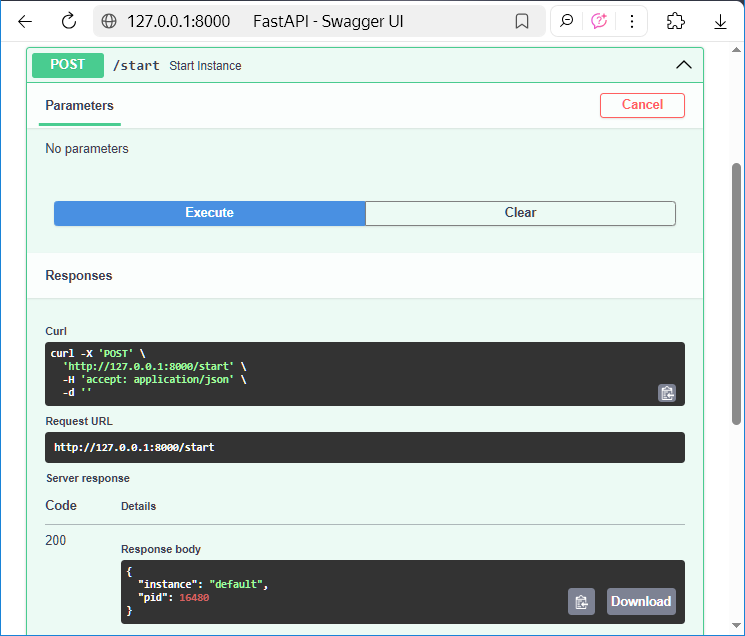Click the 'Server response' label
This screenshot has width=745, height=636.
tap(88, 478)
